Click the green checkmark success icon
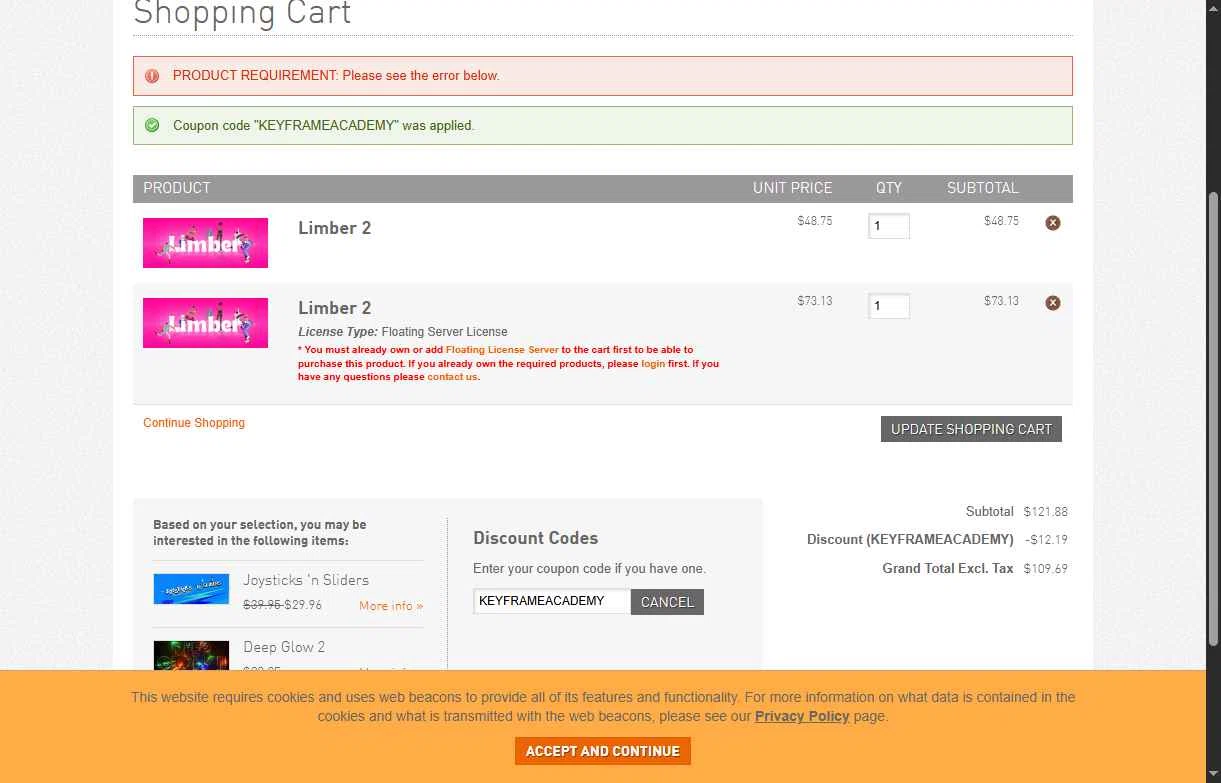The width and height of the screenshot is (1221, 783). point(152,126)
